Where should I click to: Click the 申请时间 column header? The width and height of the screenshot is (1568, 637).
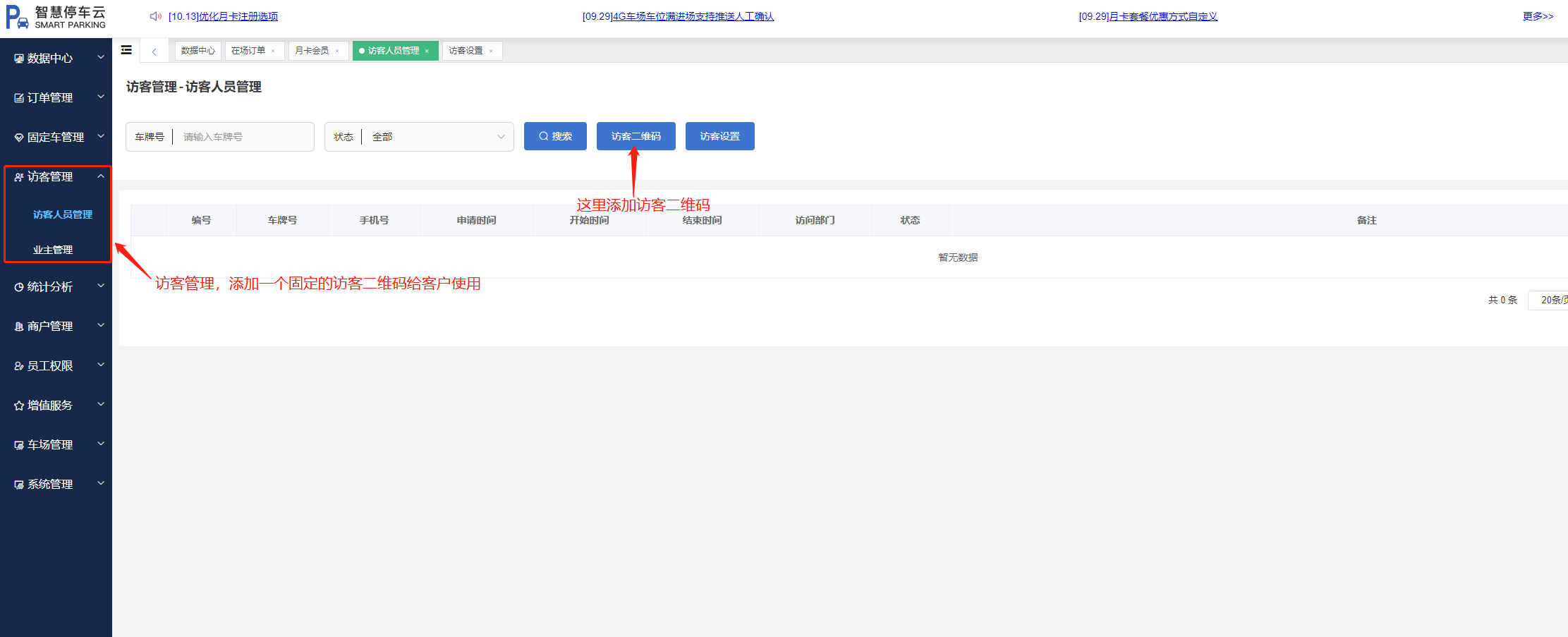click(476, 220)
